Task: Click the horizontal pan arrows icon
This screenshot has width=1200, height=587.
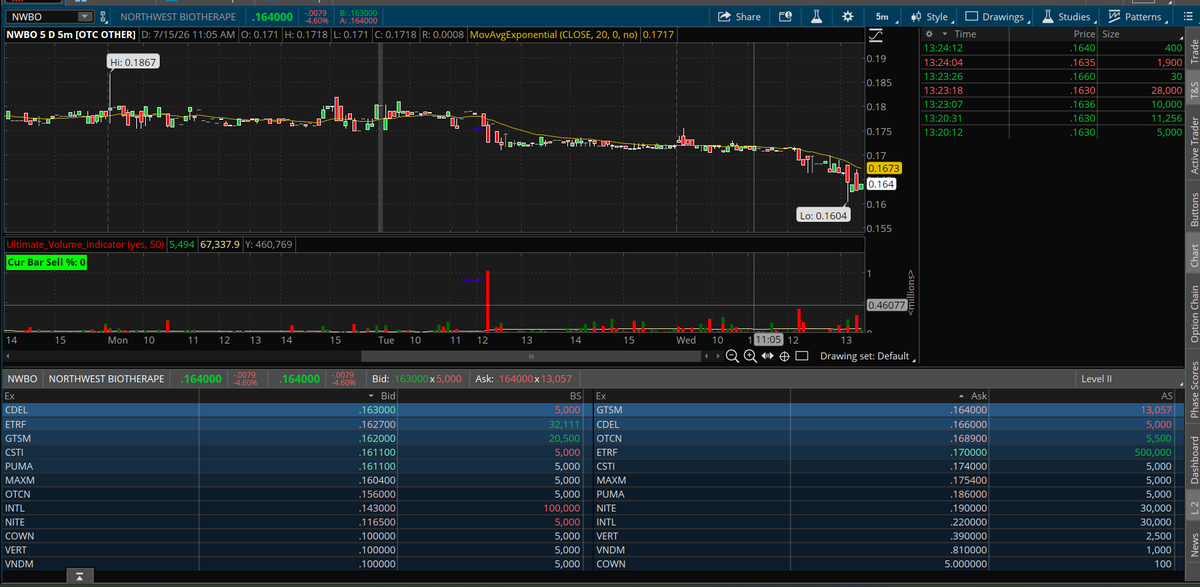Action: tap(767, 356)
